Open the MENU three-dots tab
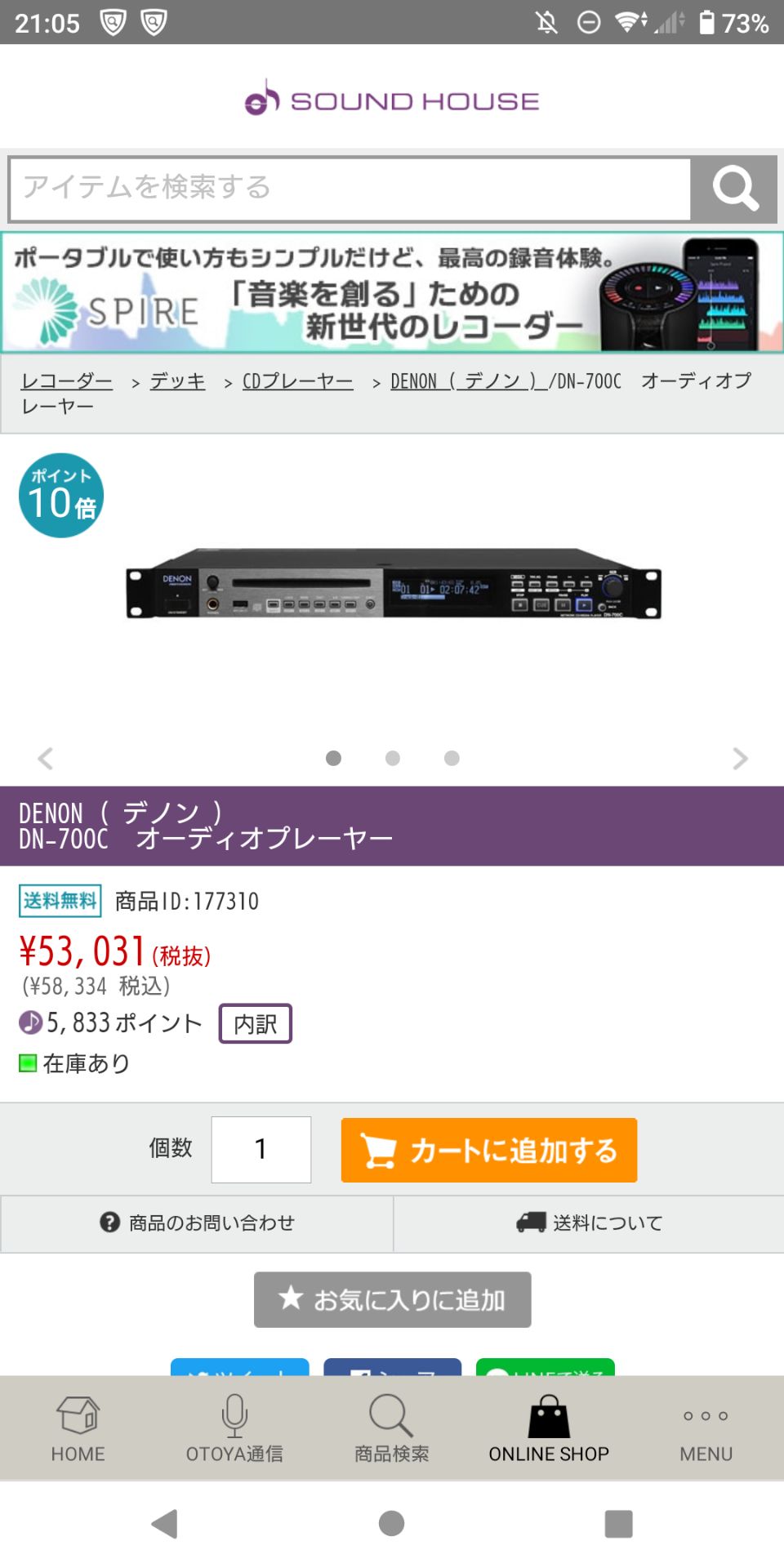 click(706, 1429)
